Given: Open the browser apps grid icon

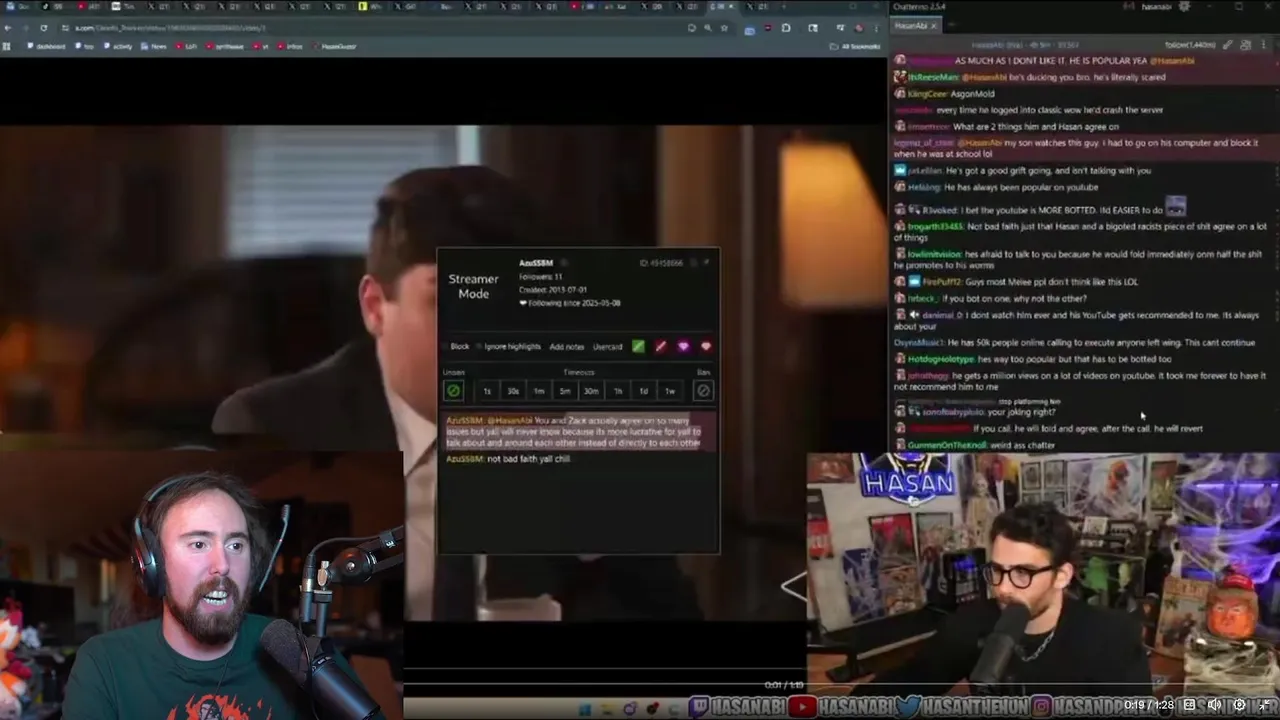Looking at the screenshot, I should pyautogui.click(x=7, y=46).
